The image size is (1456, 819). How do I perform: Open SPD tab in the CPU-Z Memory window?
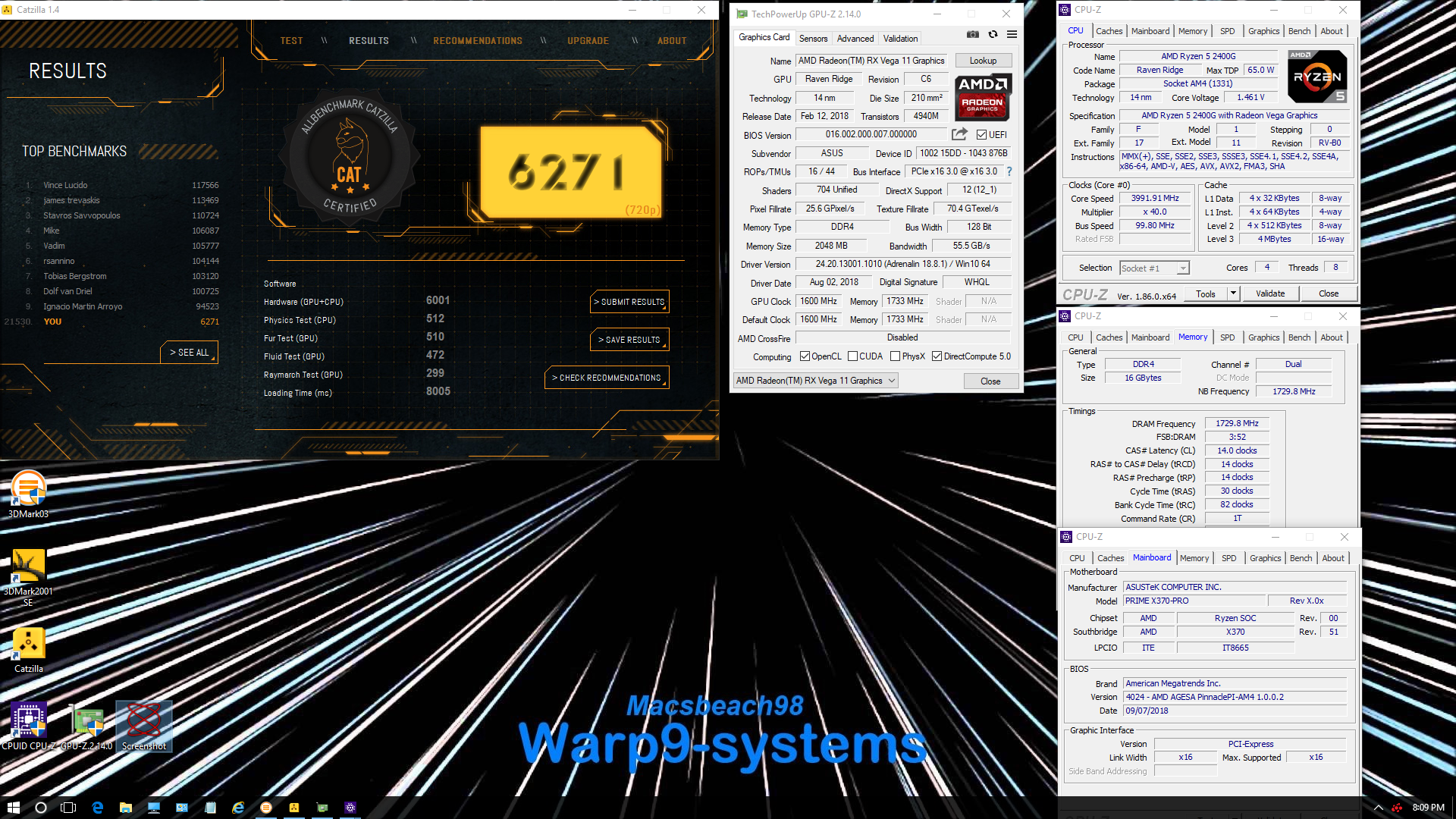click(x=1227, y=337)
